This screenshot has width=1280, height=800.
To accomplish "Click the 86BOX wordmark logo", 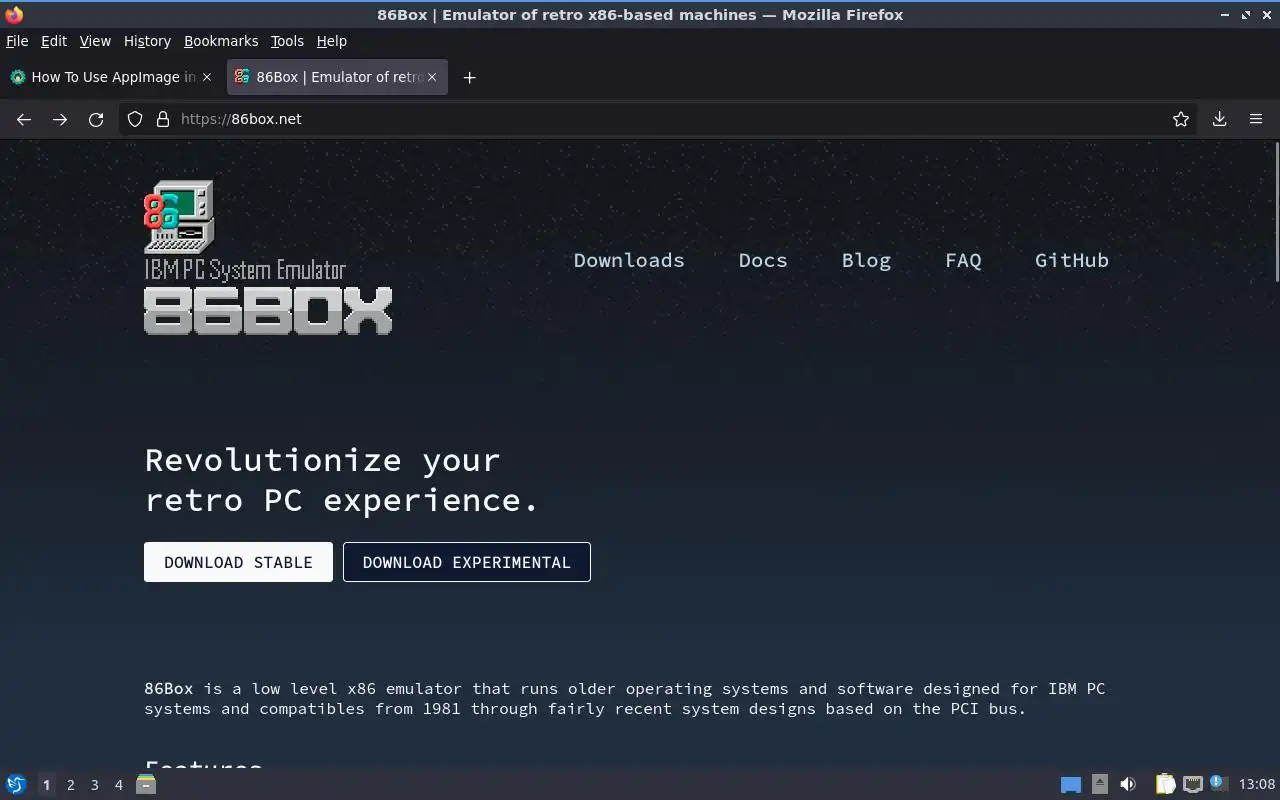I will (x=268, y=310).
